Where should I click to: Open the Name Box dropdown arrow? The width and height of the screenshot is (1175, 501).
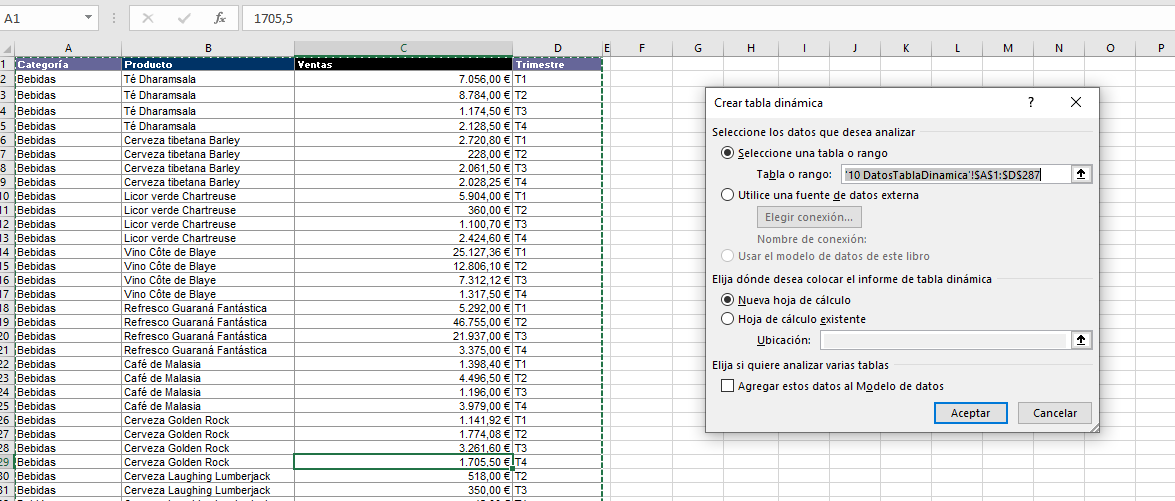click(x=89, y=18)
